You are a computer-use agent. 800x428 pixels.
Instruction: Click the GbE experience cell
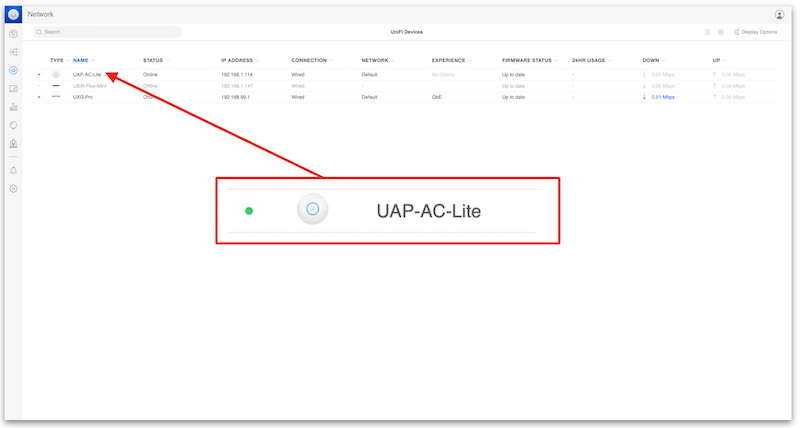437,97
